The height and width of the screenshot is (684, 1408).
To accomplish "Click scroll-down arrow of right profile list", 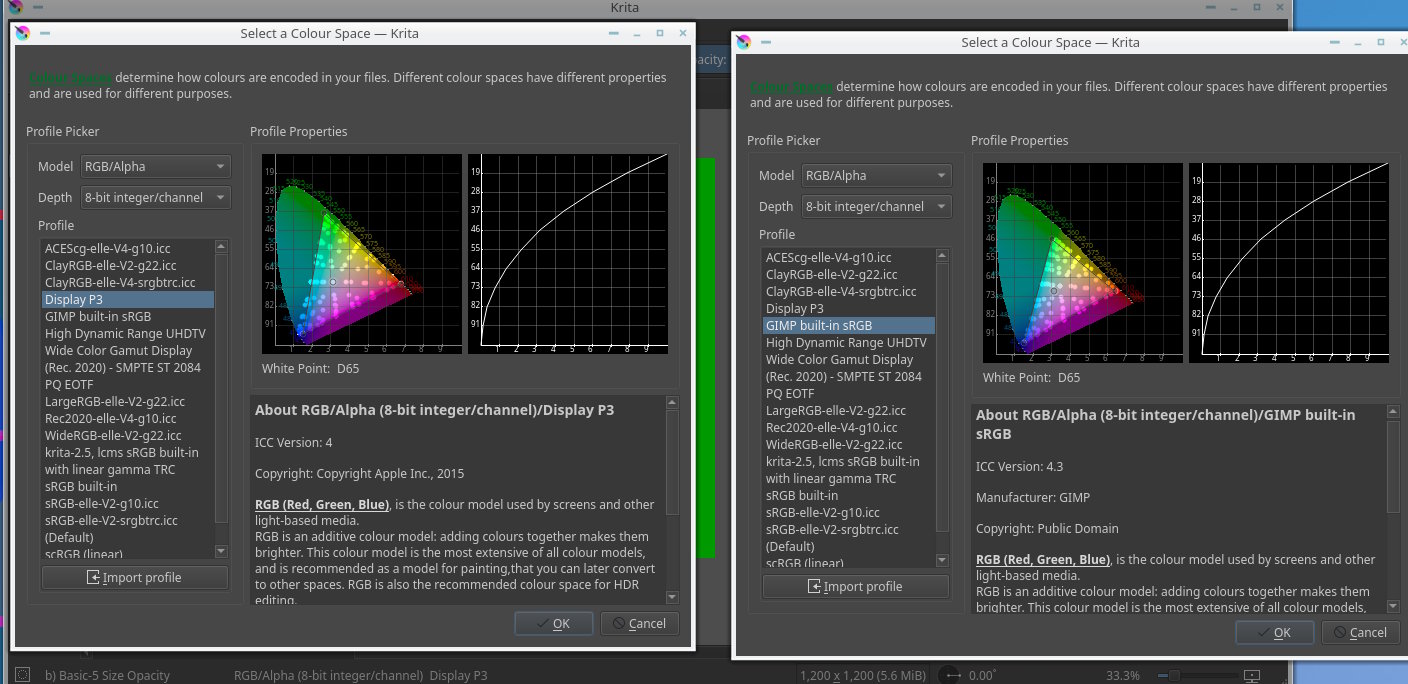I will (x=942, y=560).
